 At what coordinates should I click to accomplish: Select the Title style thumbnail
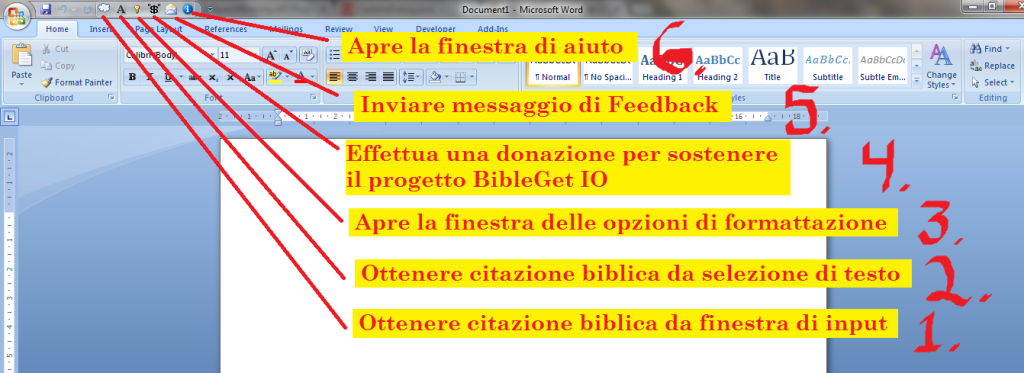(x=773, y=66)
